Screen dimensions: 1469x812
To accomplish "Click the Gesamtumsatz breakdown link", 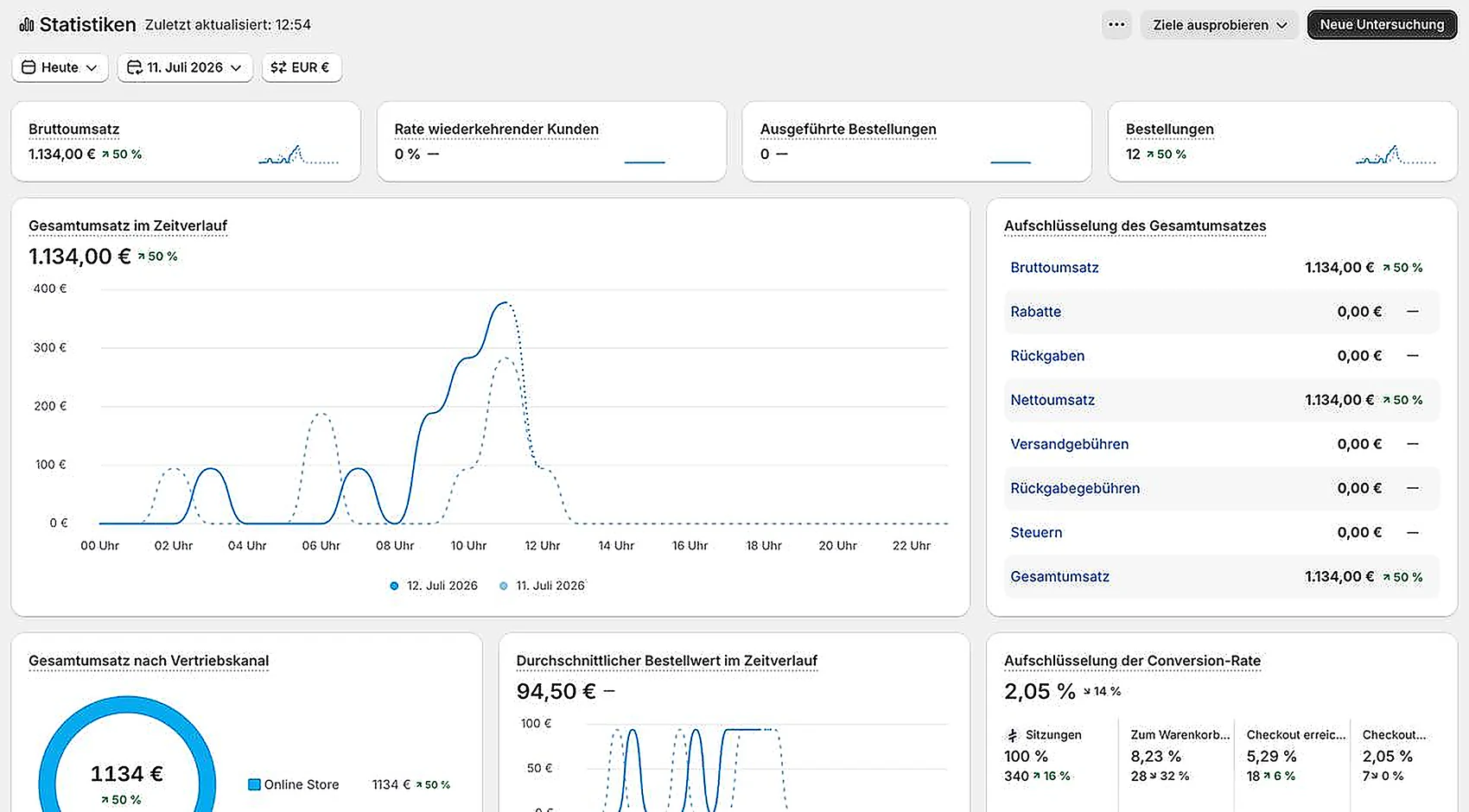I will point(1059,576).
